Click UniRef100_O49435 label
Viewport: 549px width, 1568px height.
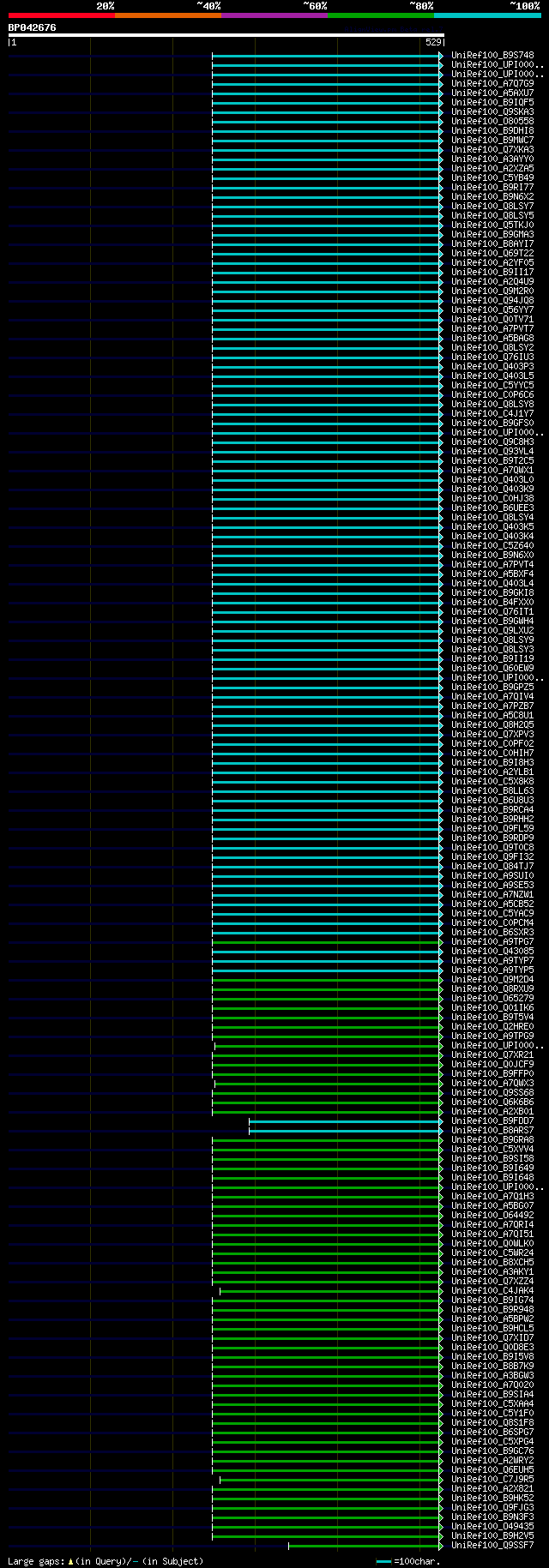tap(492, 1527)
